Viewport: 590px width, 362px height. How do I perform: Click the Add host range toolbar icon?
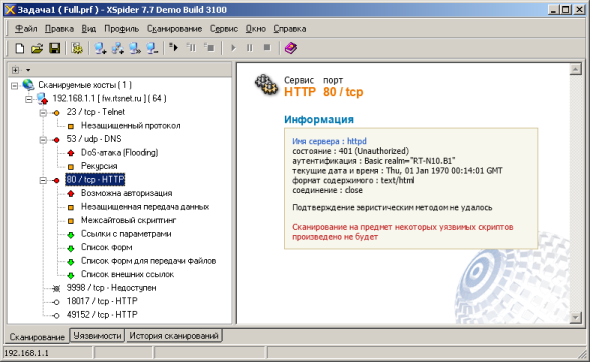tap(118, 48)
